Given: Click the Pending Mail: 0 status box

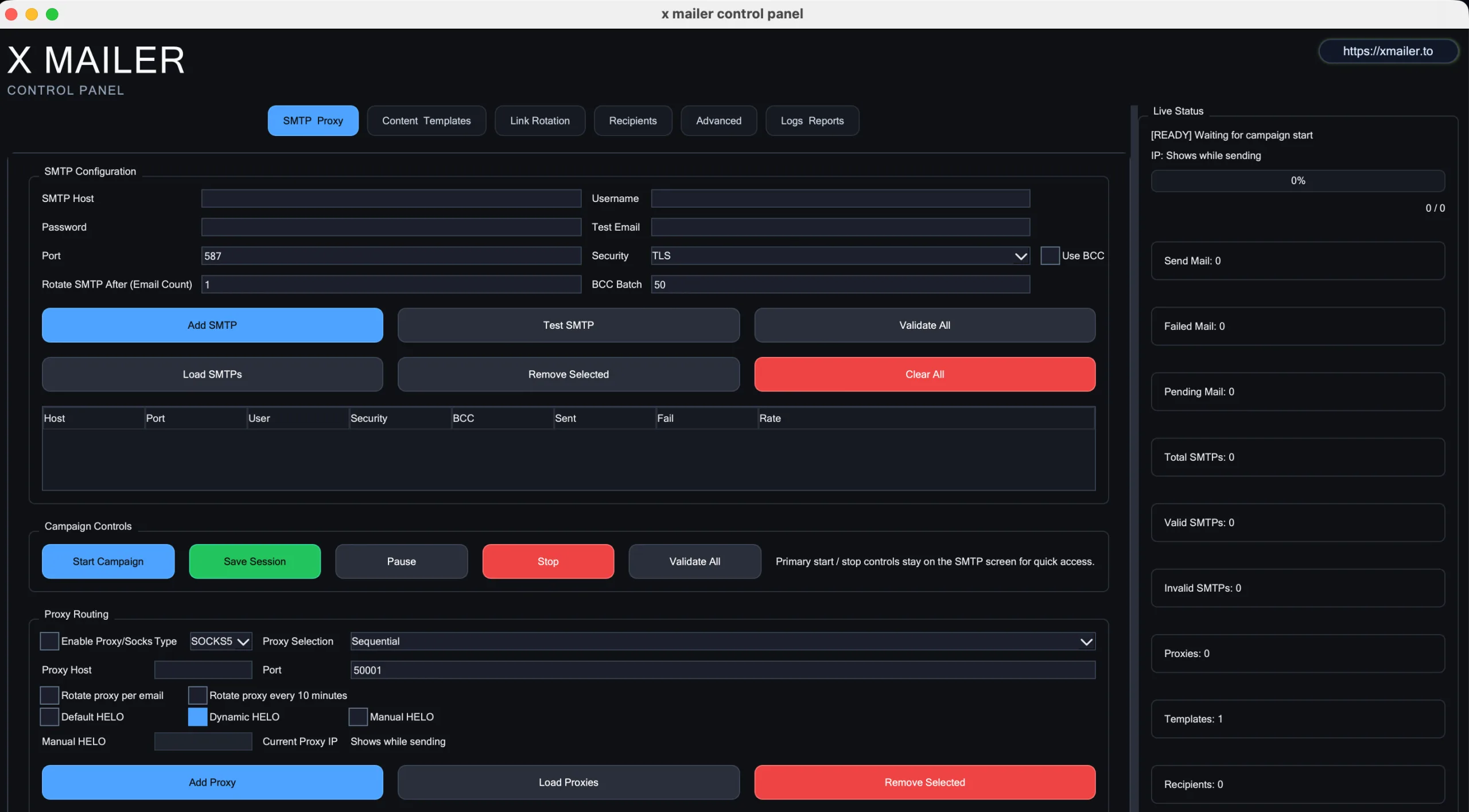Looking at the screenshot, I should 1298,392.
